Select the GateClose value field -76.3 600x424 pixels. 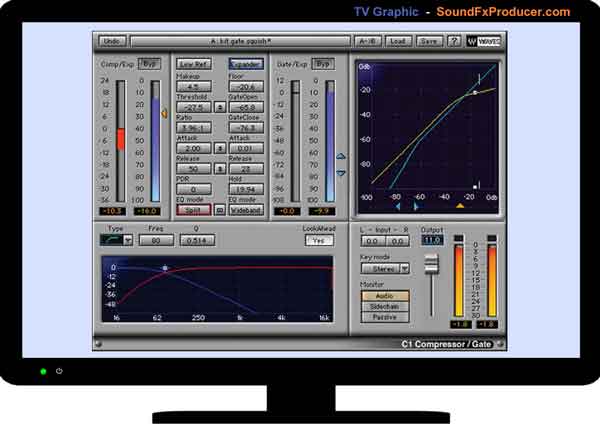point(246,127)
